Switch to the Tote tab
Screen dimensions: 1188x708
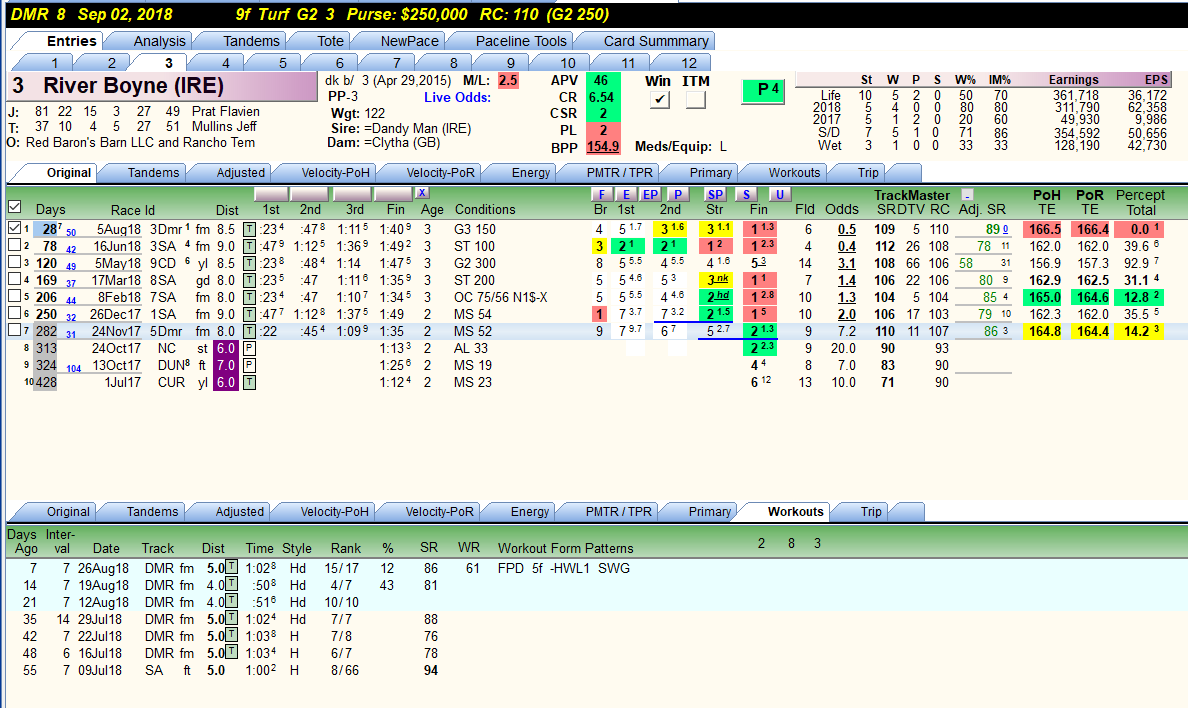(x=330, y=41)
